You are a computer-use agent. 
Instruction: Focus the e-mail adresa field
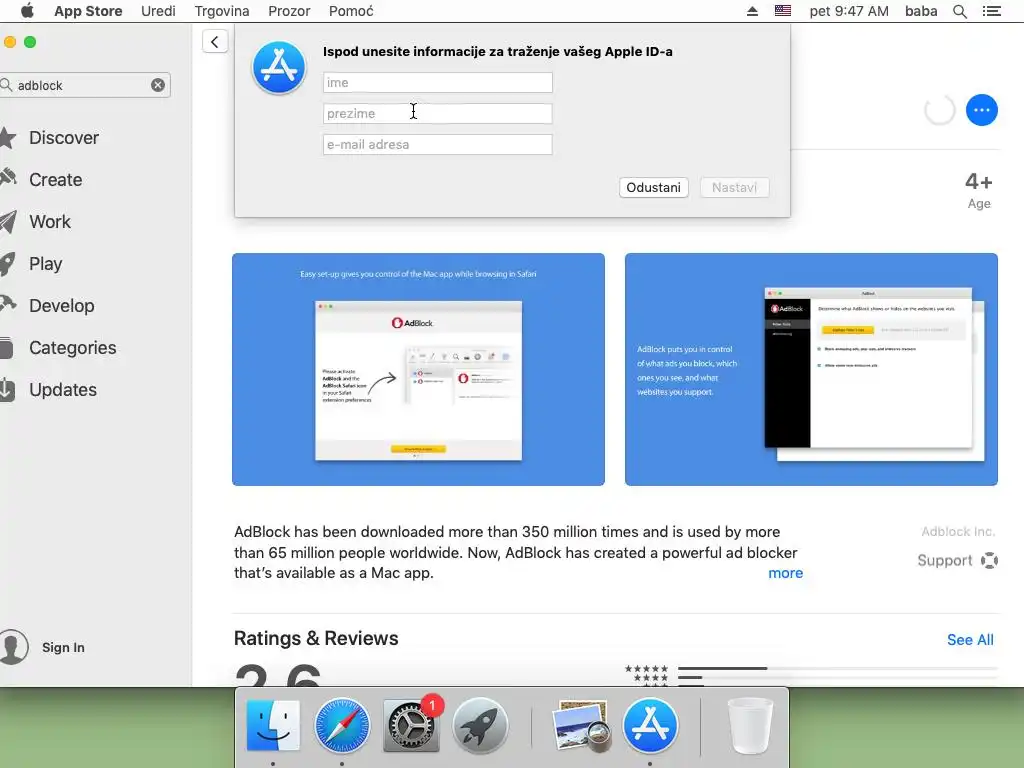pyautogui.click(x=438, y=144)
